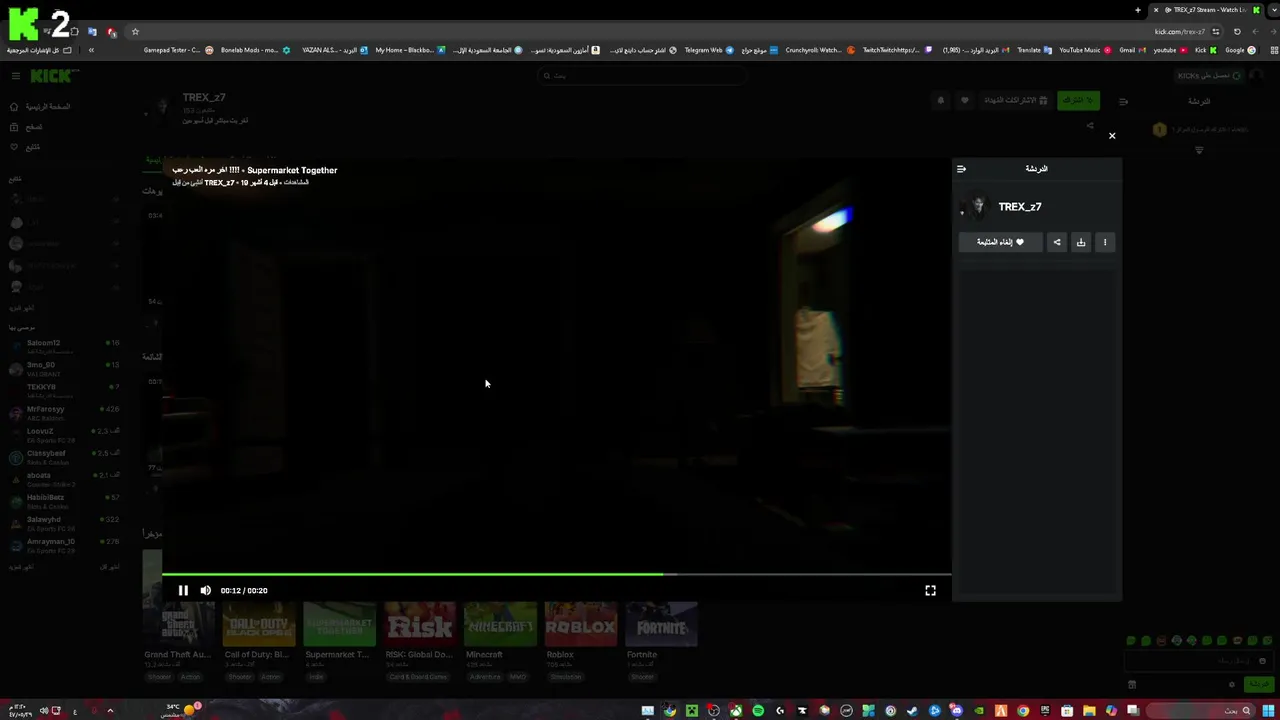Click the background chat message input
The image size is (1280, 720).
[1197, 661]
